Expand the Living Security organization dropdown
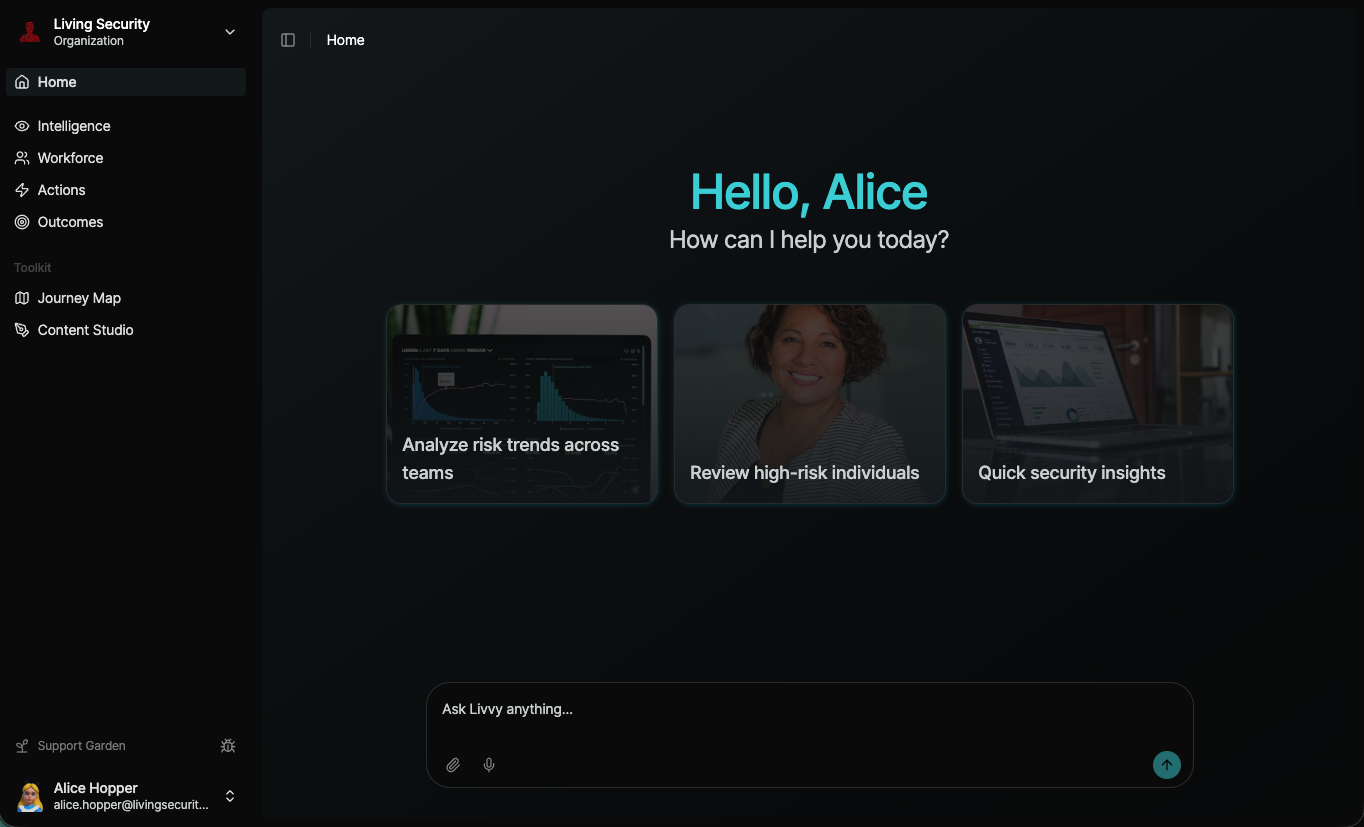Image resolution: width=1364 pixels, height=827 pixels. (x=230, y=32)
